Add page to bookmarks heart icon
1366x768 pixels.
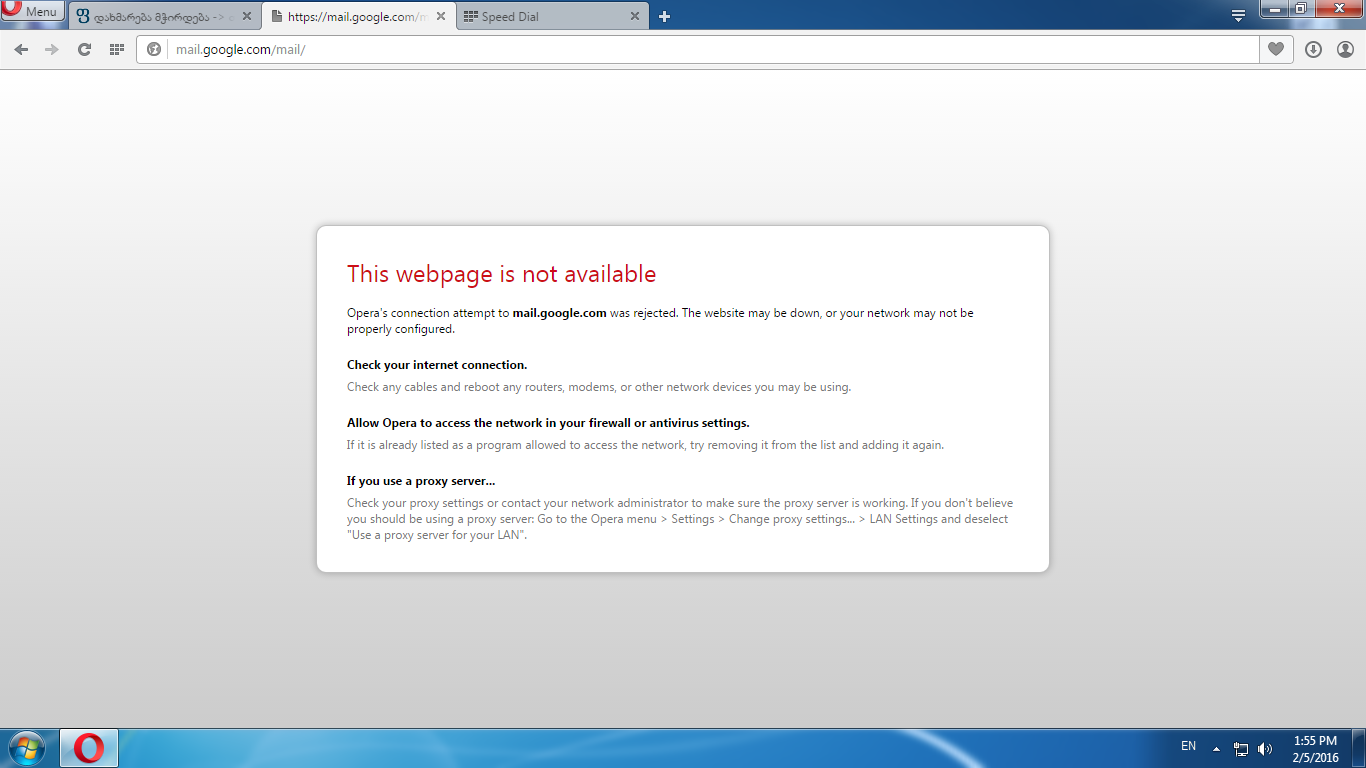pos(1275,49)
